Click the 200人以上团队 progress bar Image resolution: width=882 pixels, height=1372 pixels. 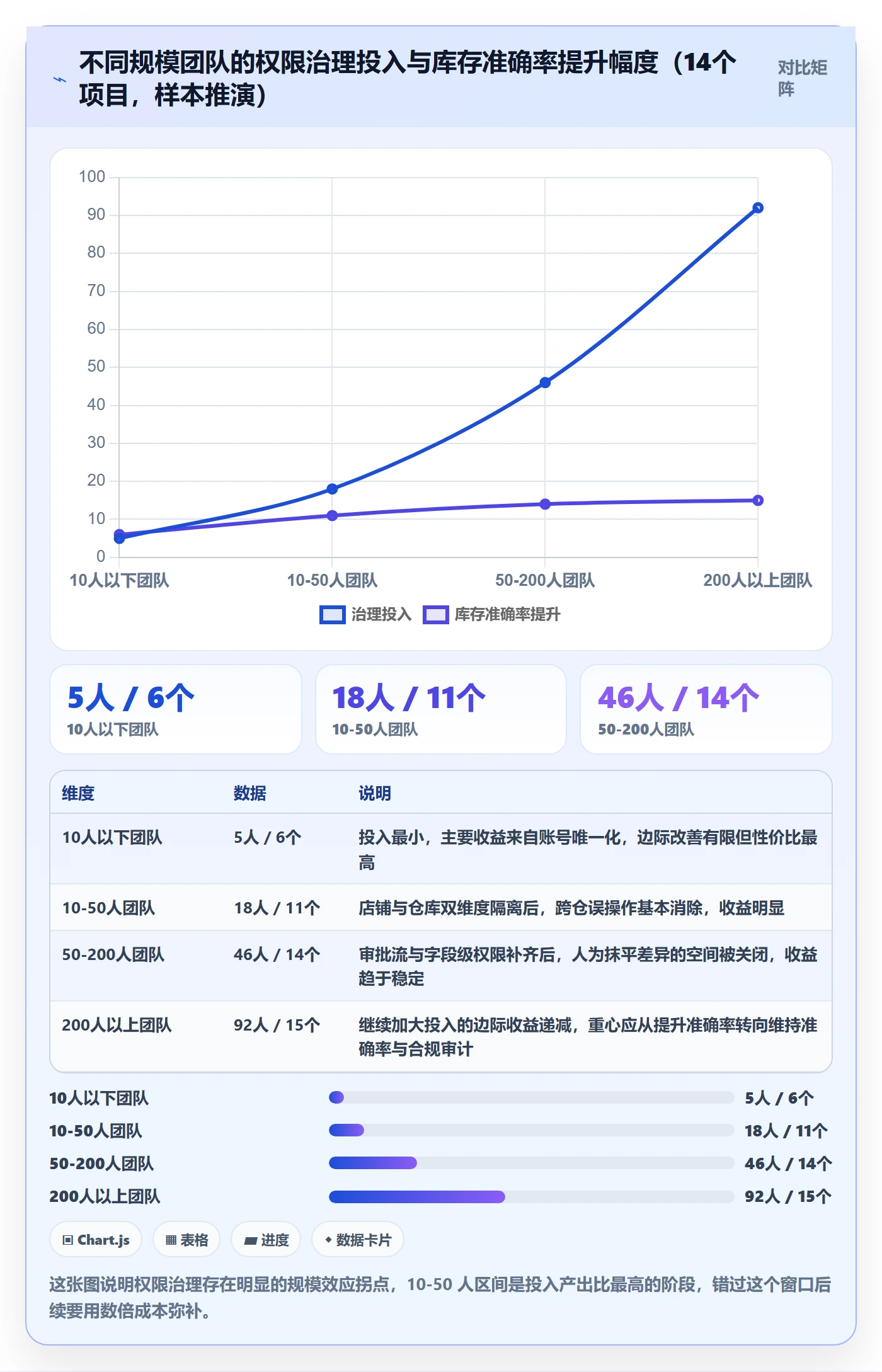tap(531, 1196)
